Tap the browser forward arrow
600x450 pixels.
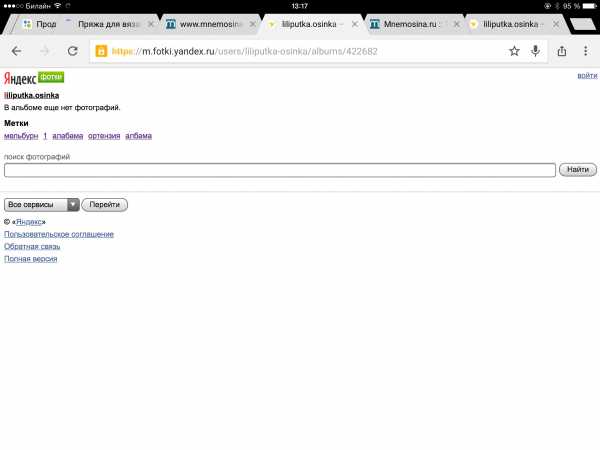[x=44, y=51]
